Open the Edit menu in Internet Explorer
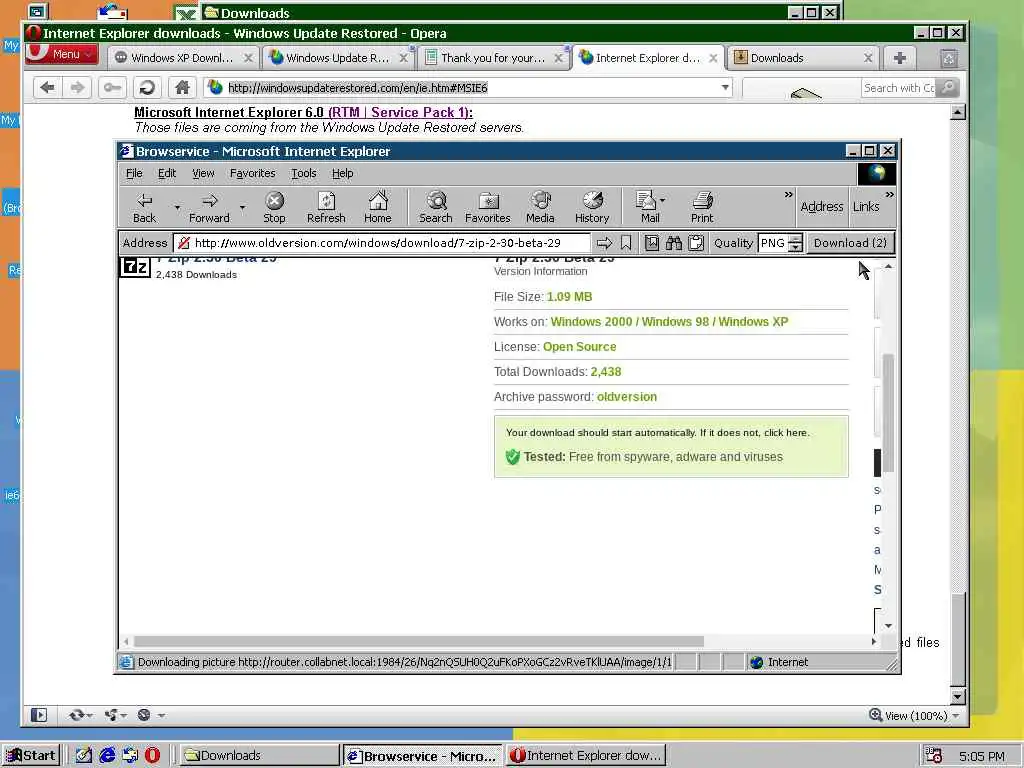The height and width of the screenshot is (768, 1024). [x=167, y=173]
